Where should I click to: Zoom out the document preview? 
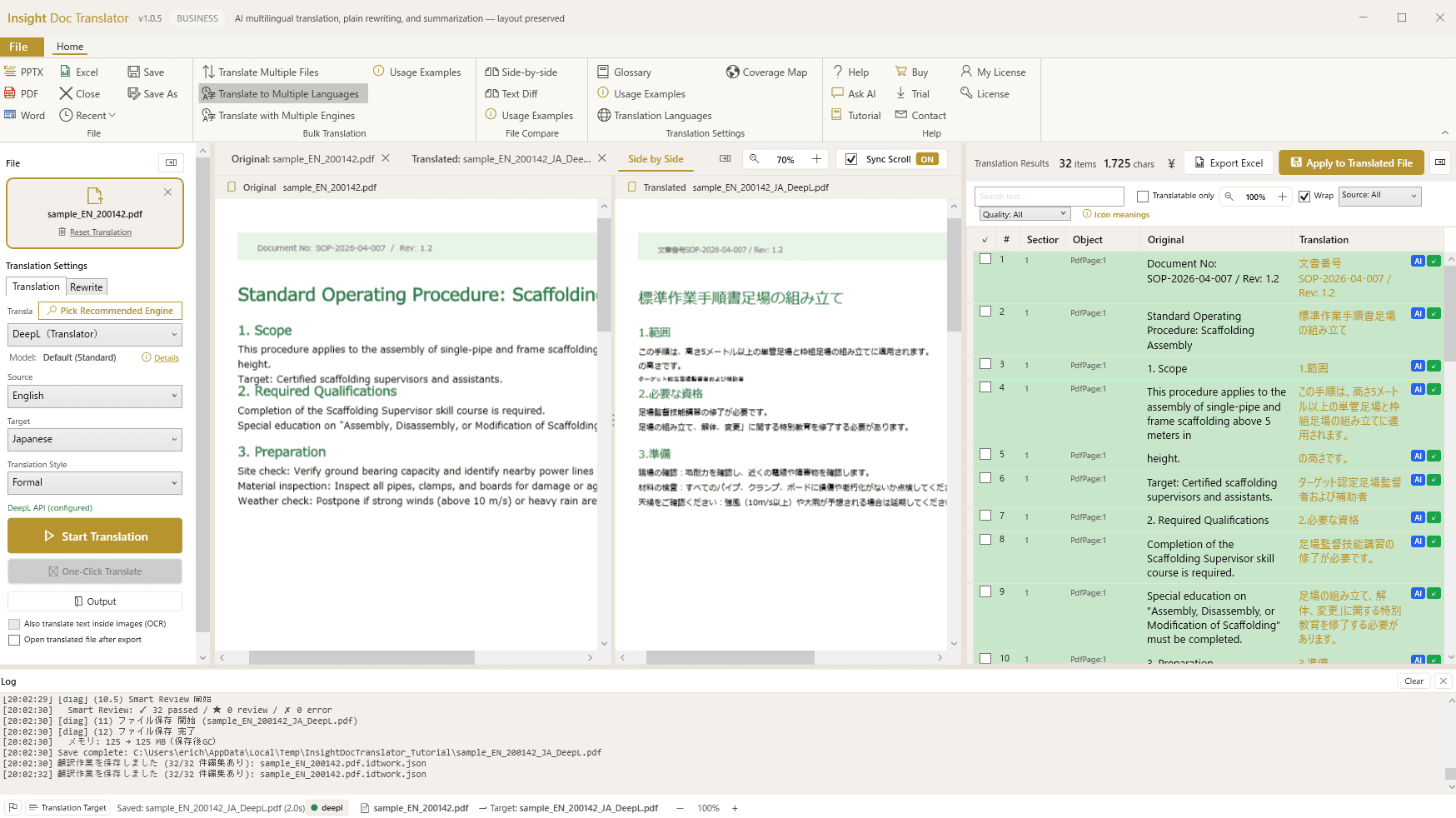click(754, 159)
